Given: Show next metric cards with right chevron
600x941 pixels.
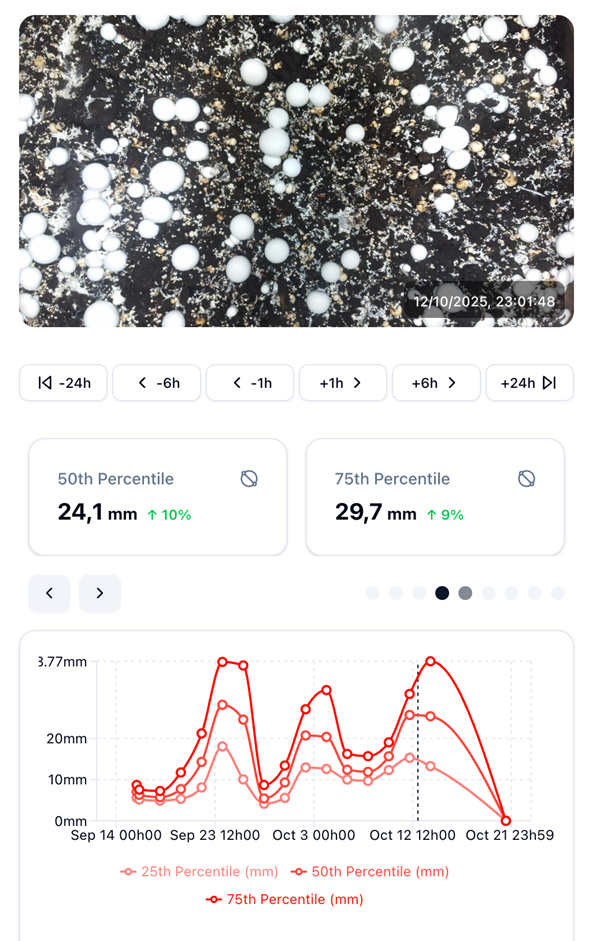Looking at the screenshot, I should click(100, 593).
